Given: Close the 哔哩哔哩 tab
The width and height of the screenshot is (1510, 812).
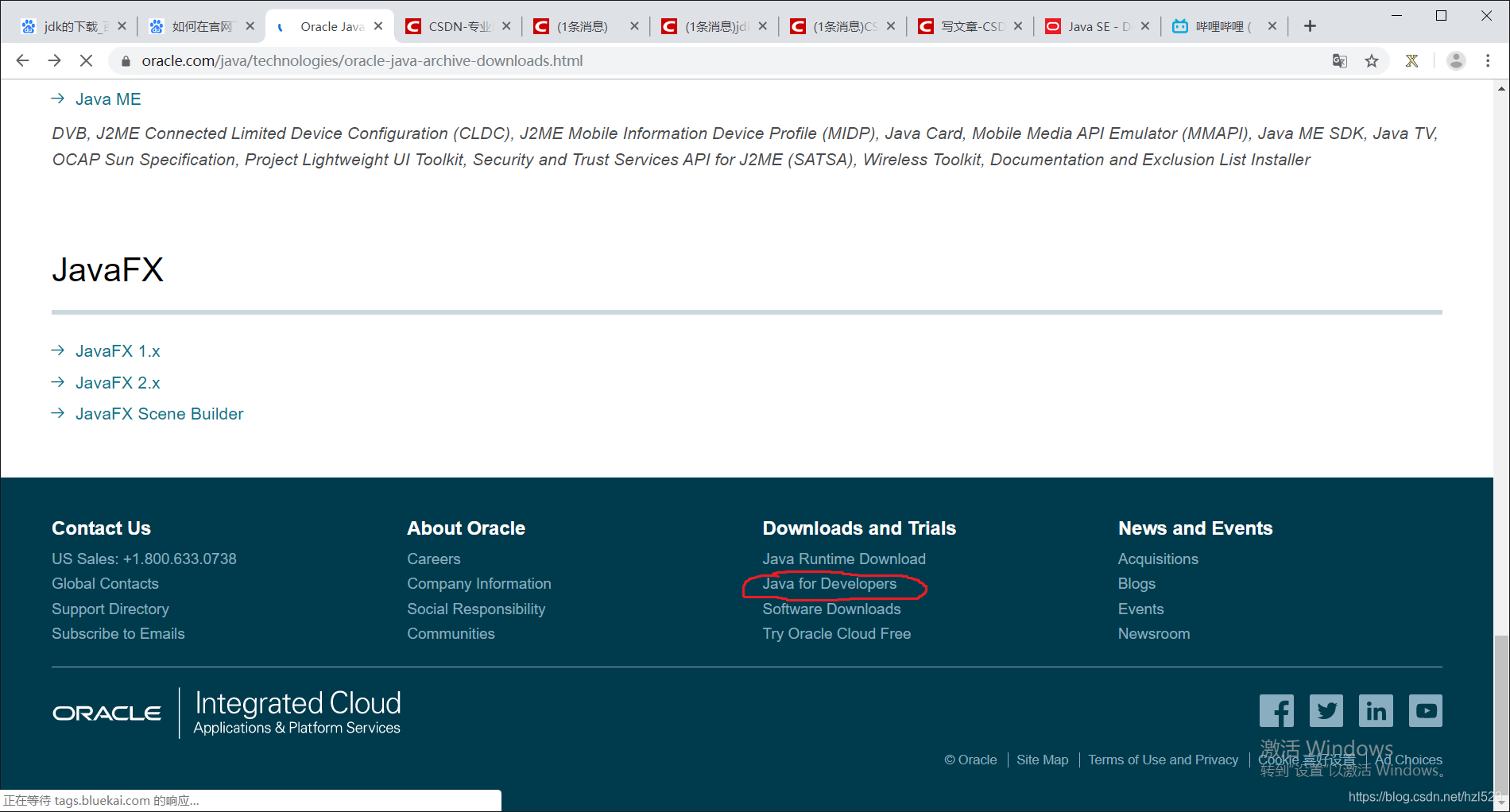Looking at the screenshot, I should pyautogui.click(x=1272, y=26).
